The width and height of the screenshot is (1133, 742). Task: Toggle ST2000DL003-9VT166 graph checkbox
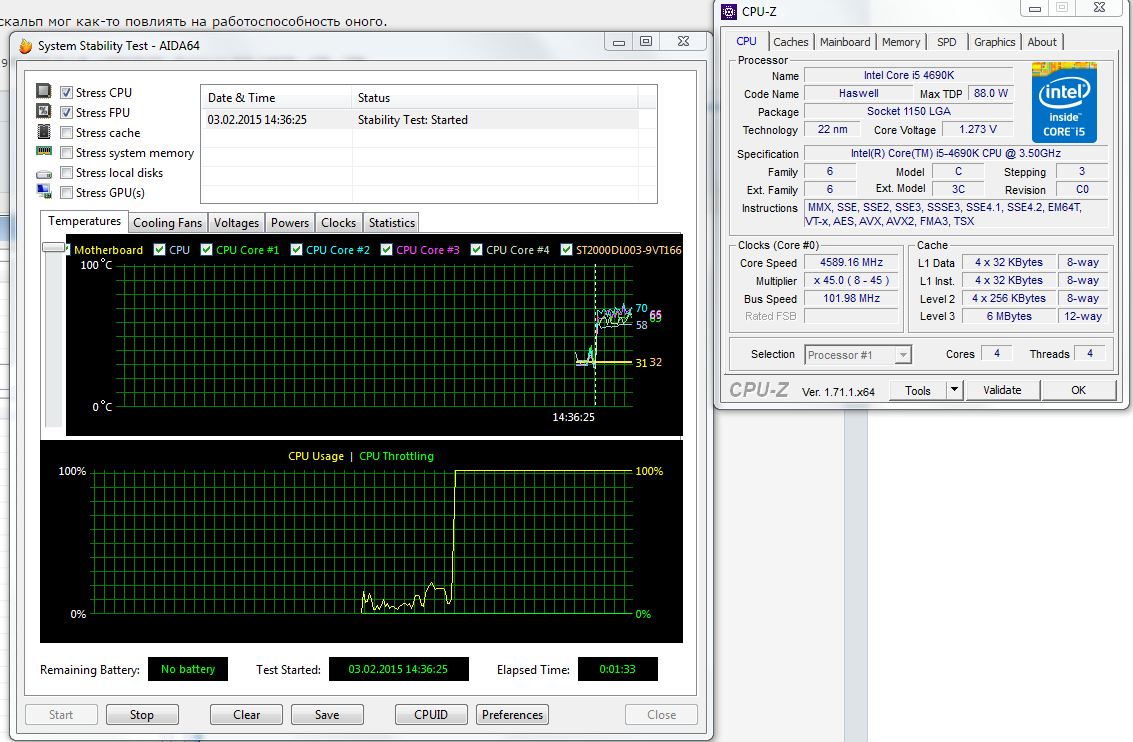coord(566,249)
